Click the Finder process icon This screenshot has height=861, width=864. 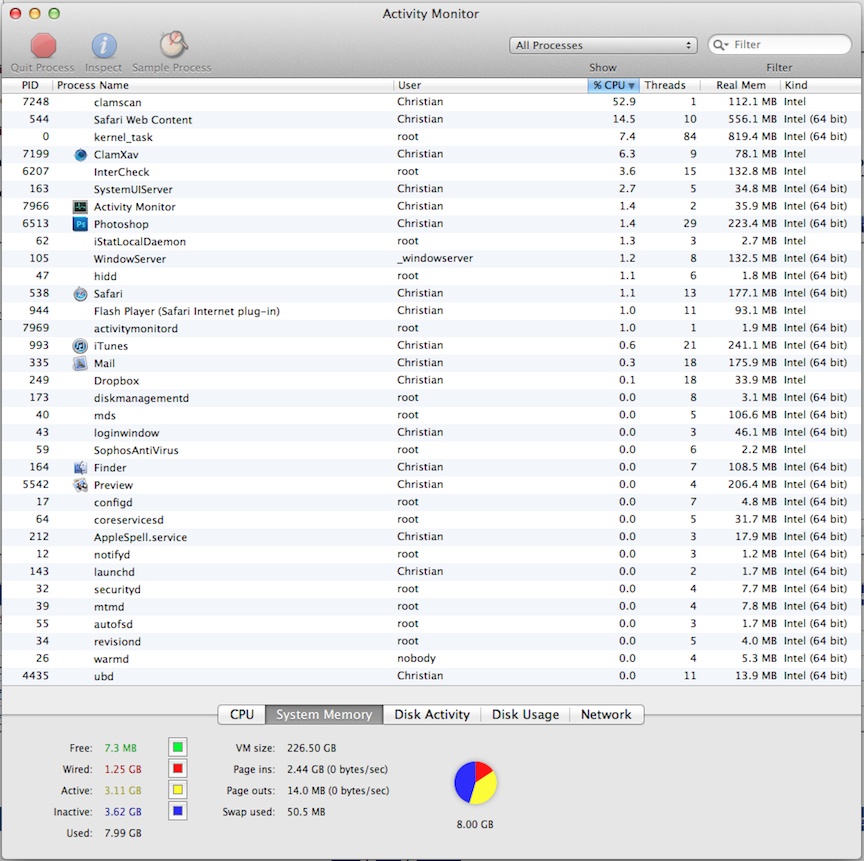click(x=80, y=468)
